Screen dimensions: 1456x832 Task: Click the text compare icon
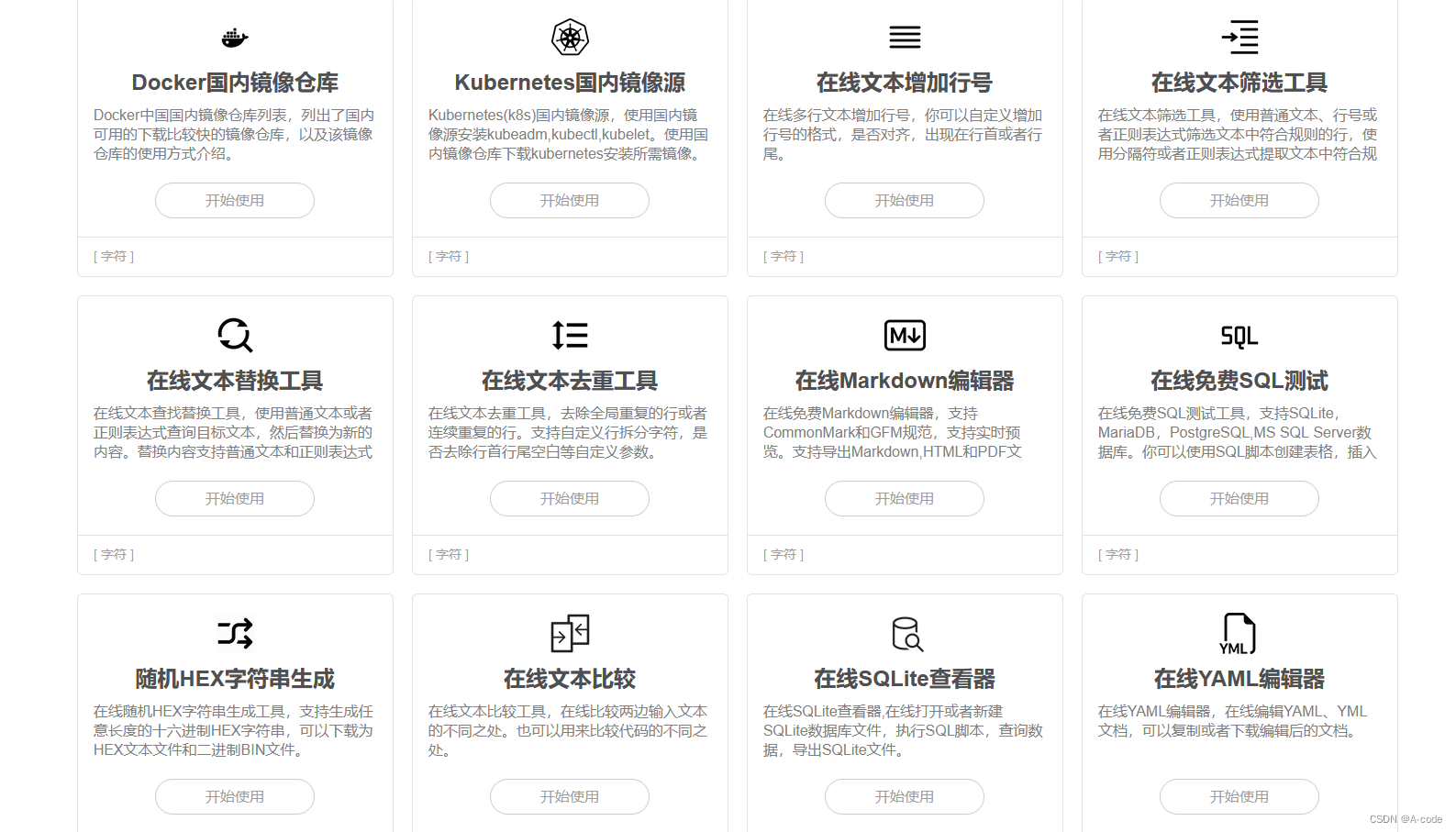(x=570, y=634)
